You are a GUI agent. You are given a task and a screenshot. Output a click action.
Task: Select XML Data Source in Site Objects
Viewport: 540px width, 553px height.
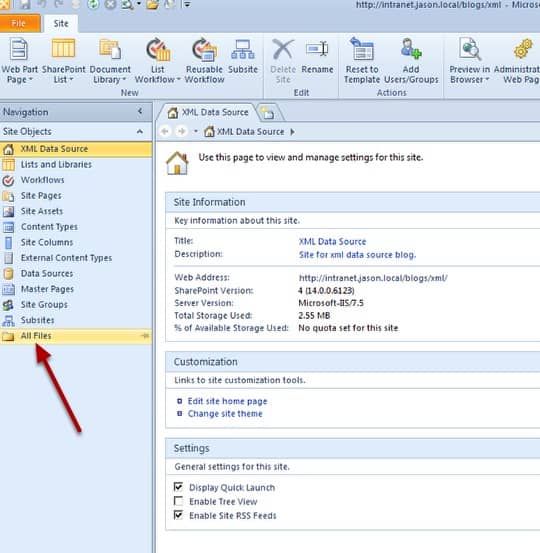pos(76,149)
